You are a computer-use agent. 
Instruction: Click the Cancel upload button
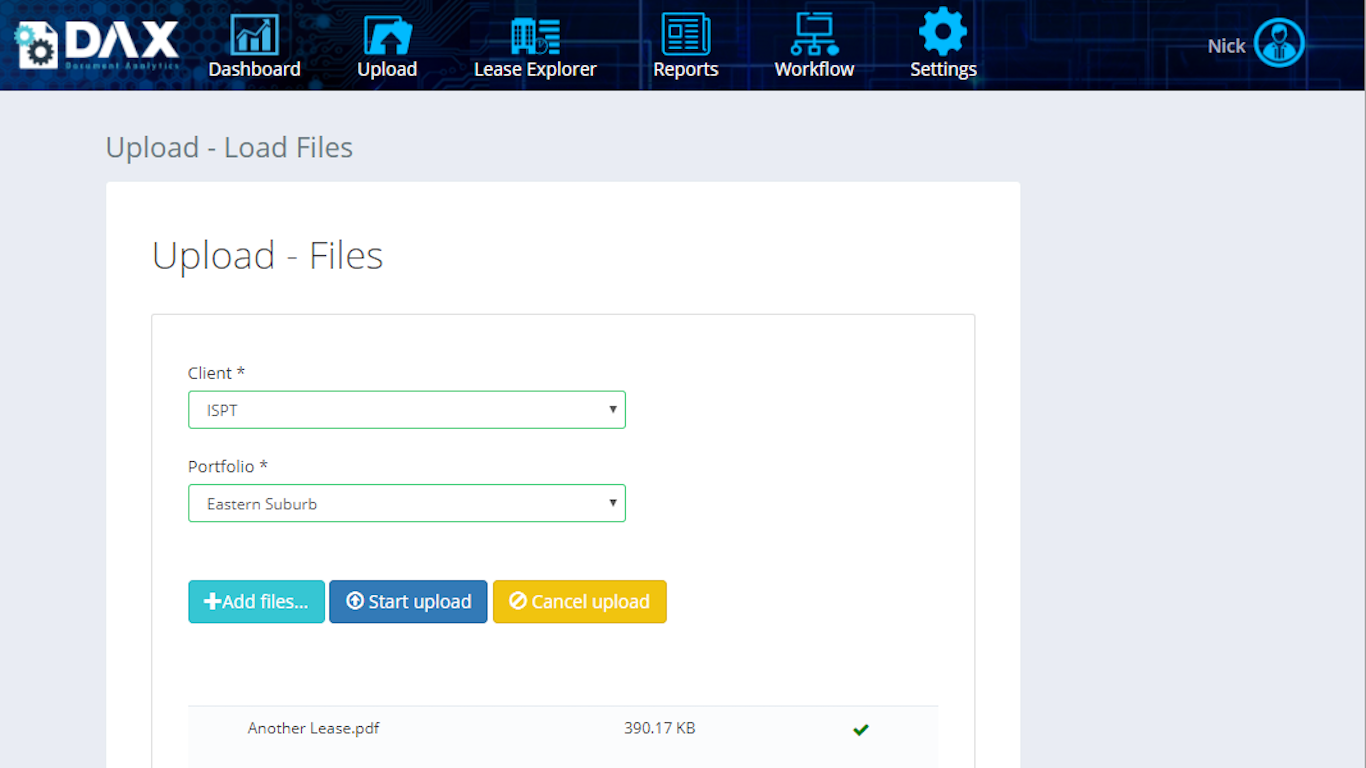(x=580, y=602)
